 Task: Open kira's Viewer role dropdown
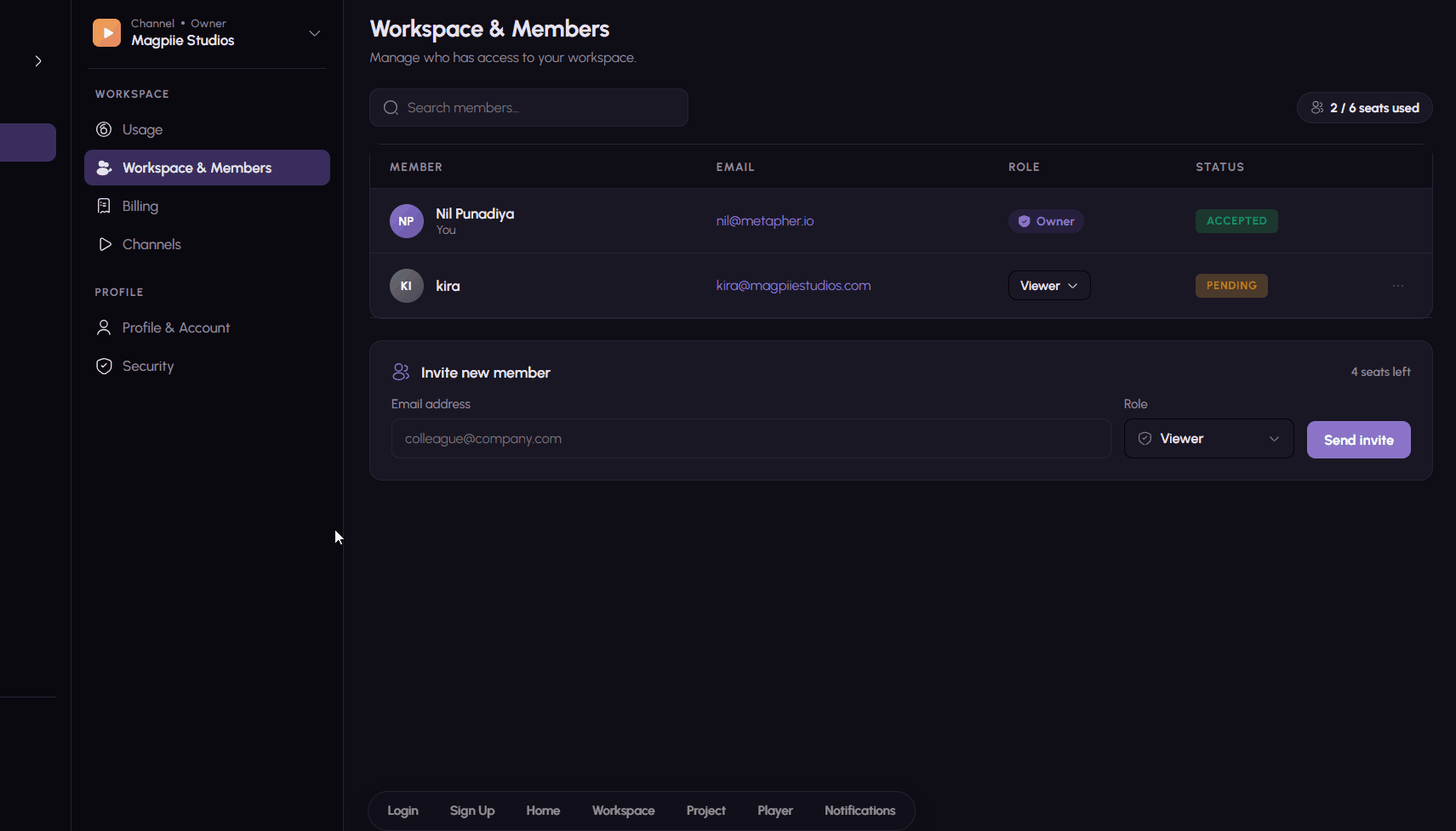click(1049, 286)
